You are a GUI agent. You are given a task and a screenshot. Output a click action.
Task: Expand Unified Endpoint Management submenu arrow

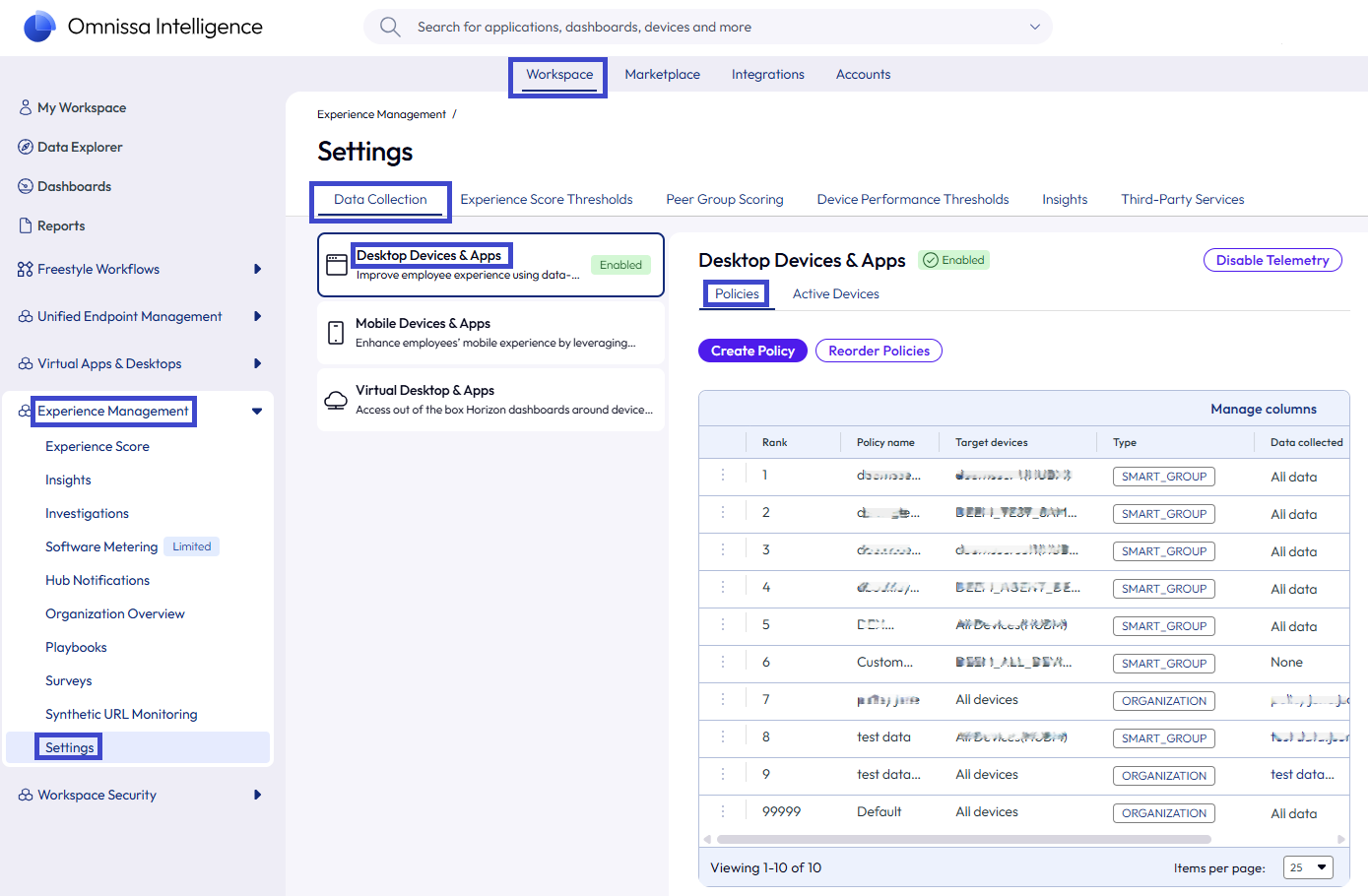click(258, 316)
